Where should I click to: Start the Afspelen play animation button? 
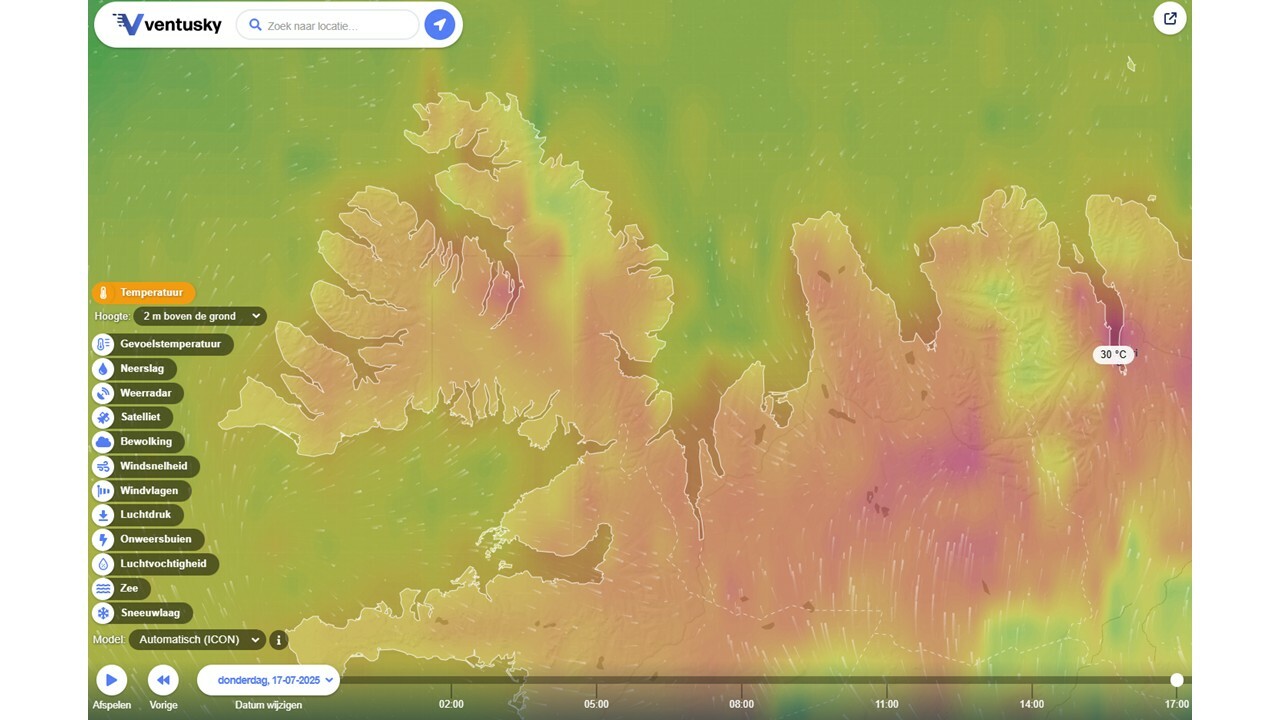[x=111, y=680]
